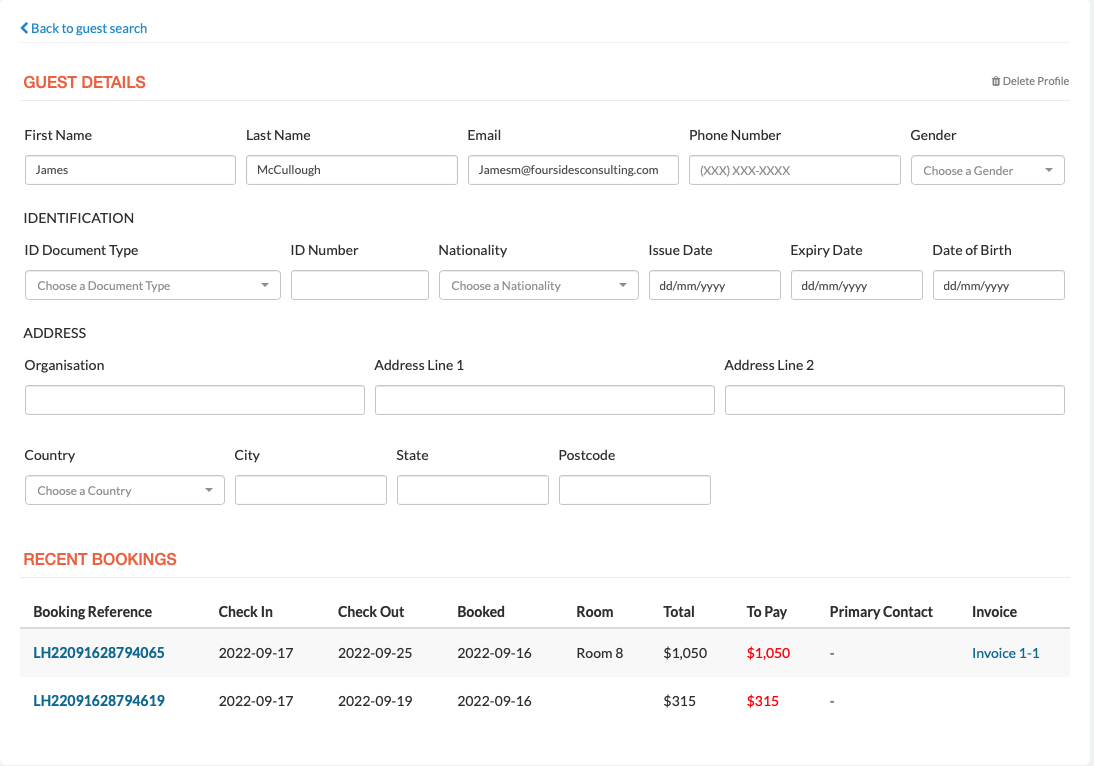Open the Invoice 1-1 link
This screenshot has width=1094, height=766.
pyautogui.click(x=1005, y=653)
